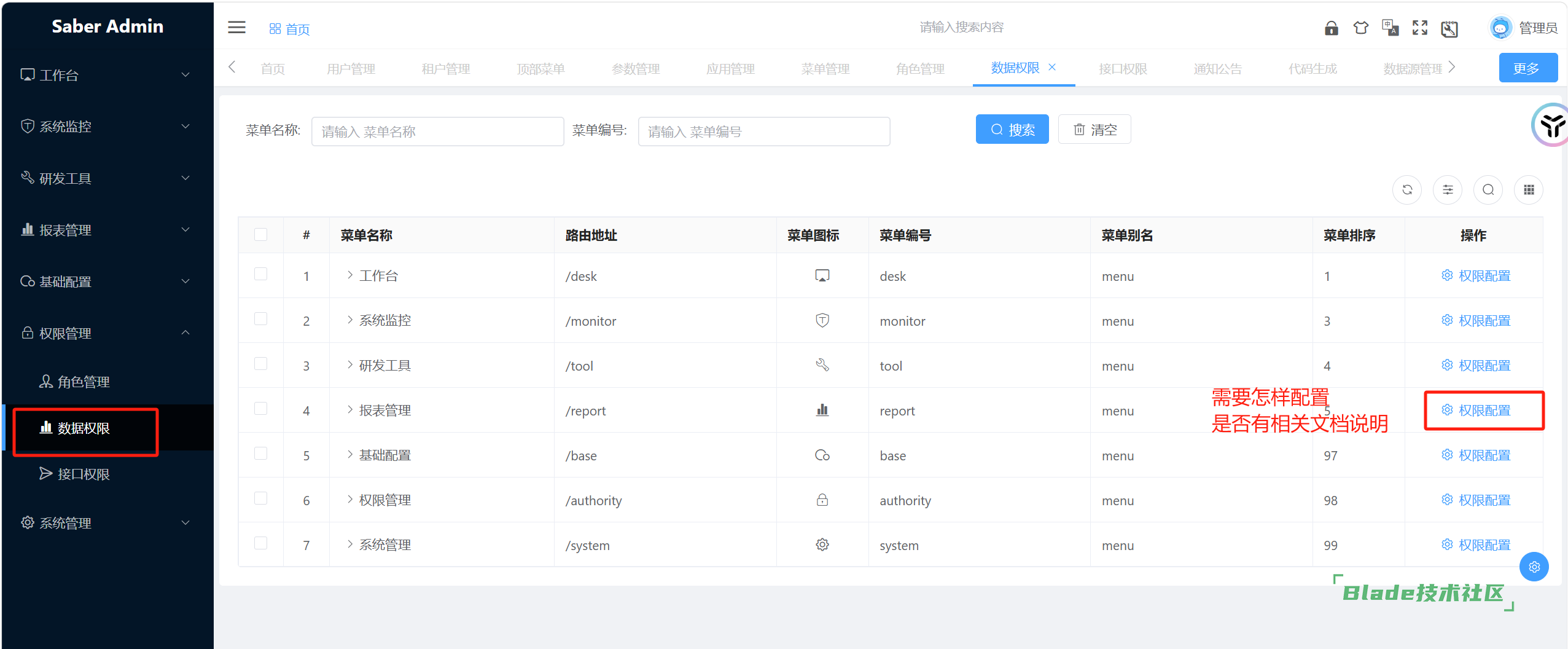Check the 系统监控 row checkbox

tap(260, 319)
